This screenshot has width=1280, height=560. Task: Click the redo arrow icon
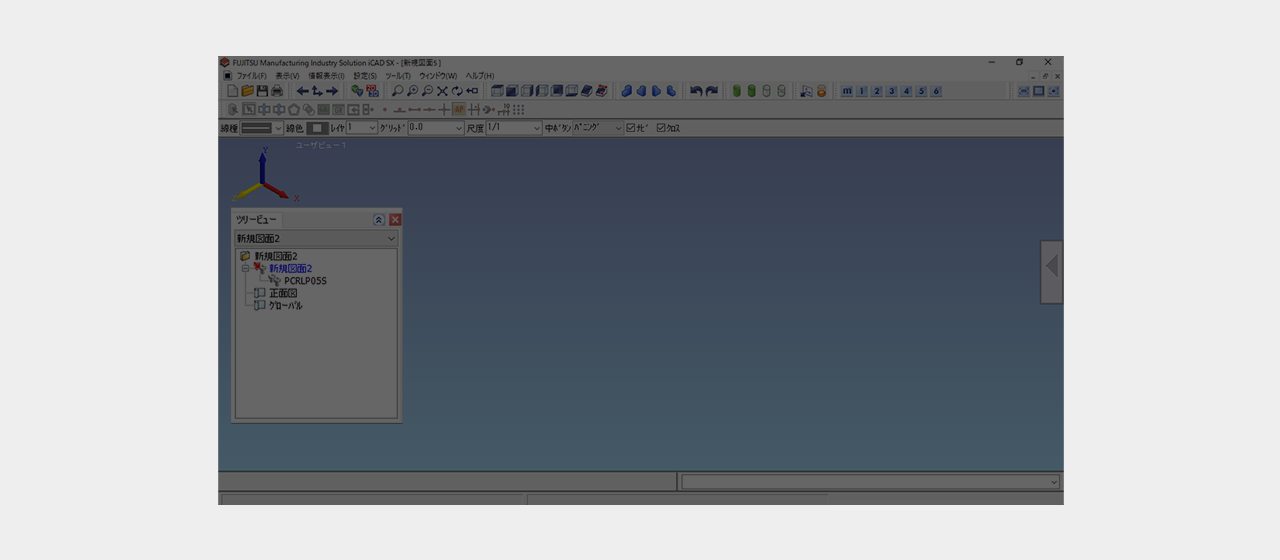click(712, 91)
